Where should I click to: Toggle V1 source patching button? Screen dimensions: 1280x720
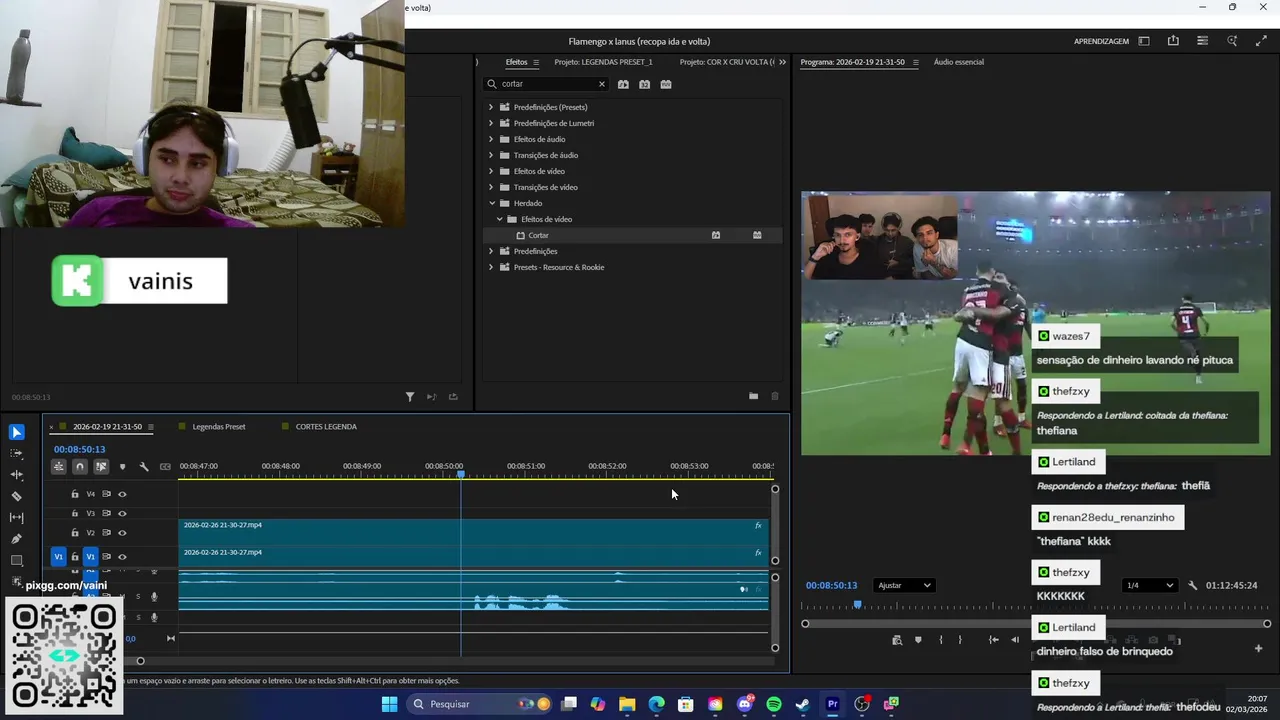point(58,557)
